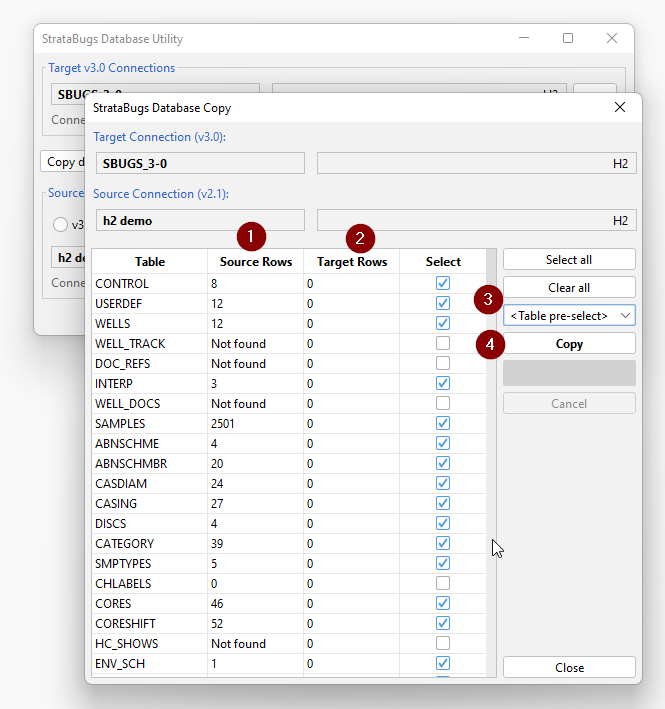This screenshot has width=665, height=709.
Task: Close the StrataBugs Database Utility window
Action: point(612,38)
